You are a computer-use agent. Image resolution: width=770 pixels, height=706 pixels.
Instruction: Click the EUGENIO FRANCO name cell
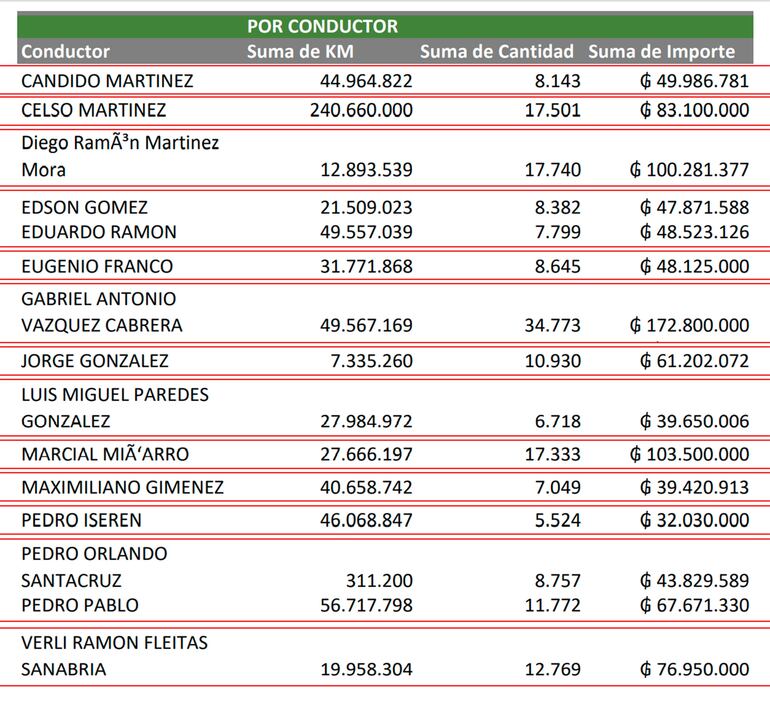click(97, 266)
